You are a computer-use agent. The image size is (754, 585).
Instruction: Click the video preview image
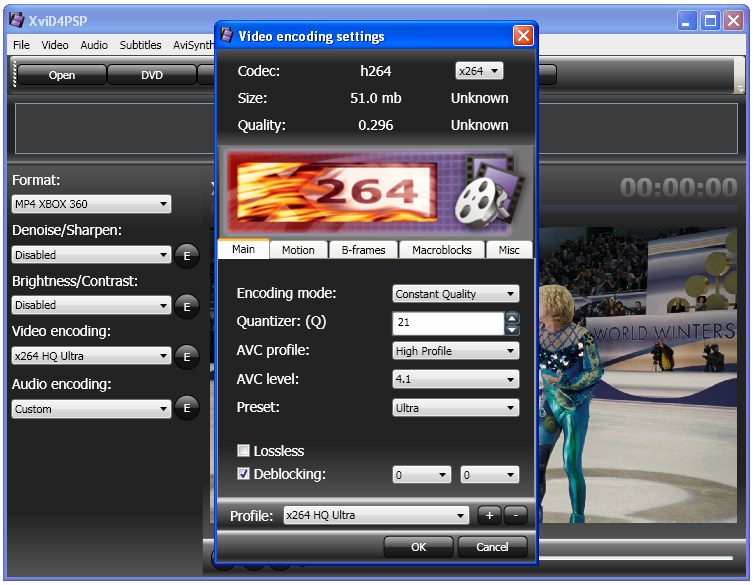click(x=637, y=375)
